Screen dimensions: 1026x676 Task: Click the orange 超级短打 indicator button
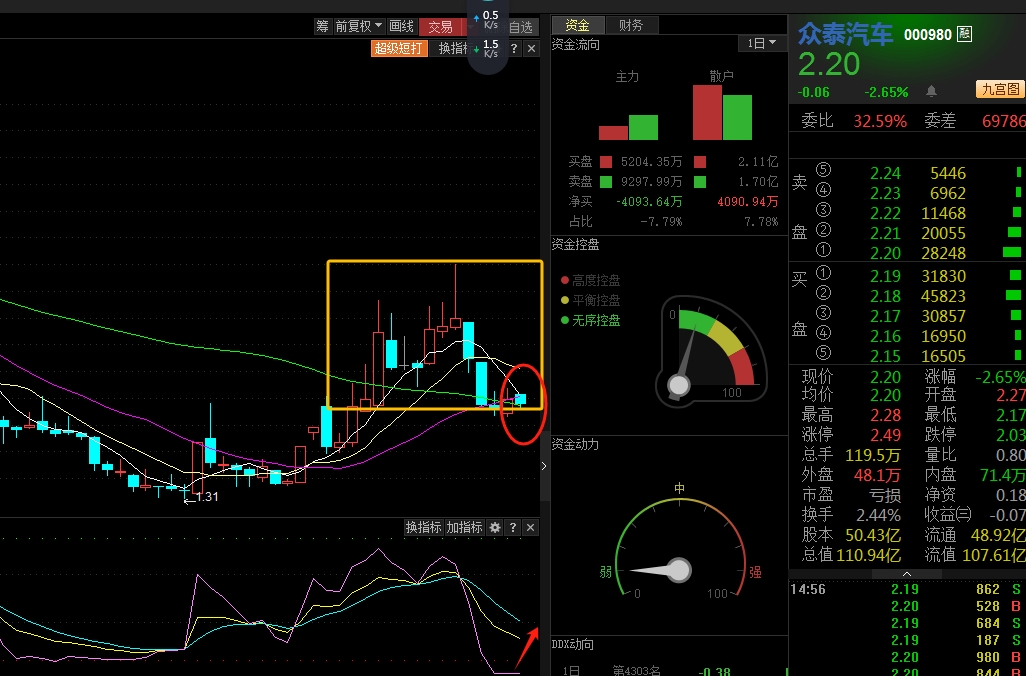click(x=398, y=48)
